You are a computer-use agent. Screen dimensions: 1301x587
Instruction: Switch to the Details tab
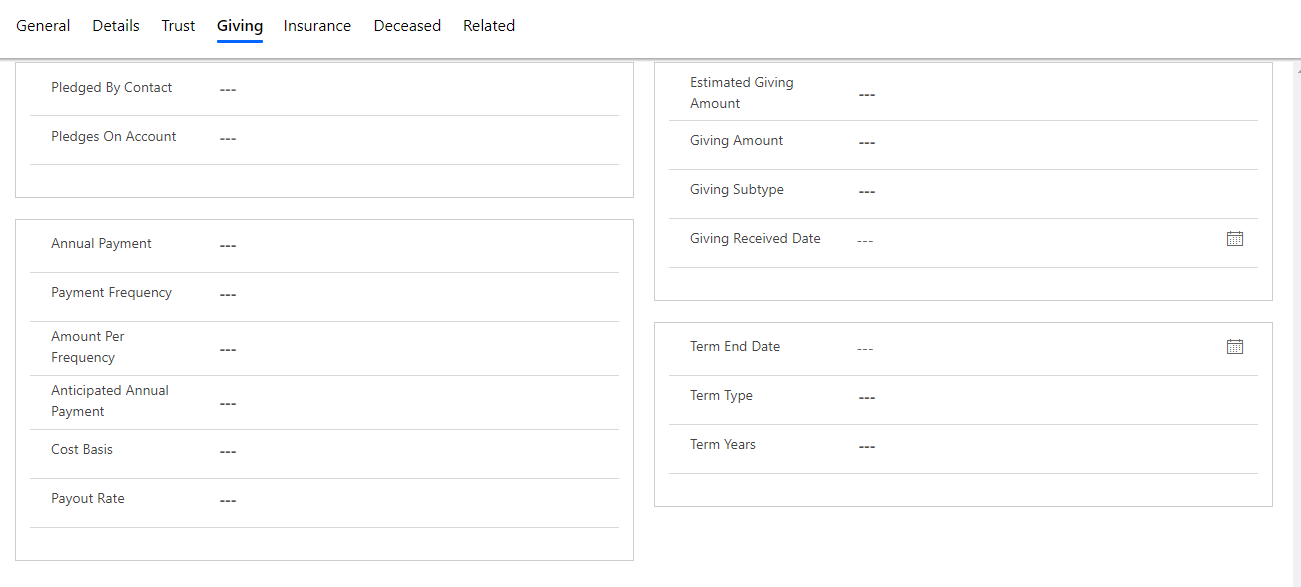(x=116, y=26)
